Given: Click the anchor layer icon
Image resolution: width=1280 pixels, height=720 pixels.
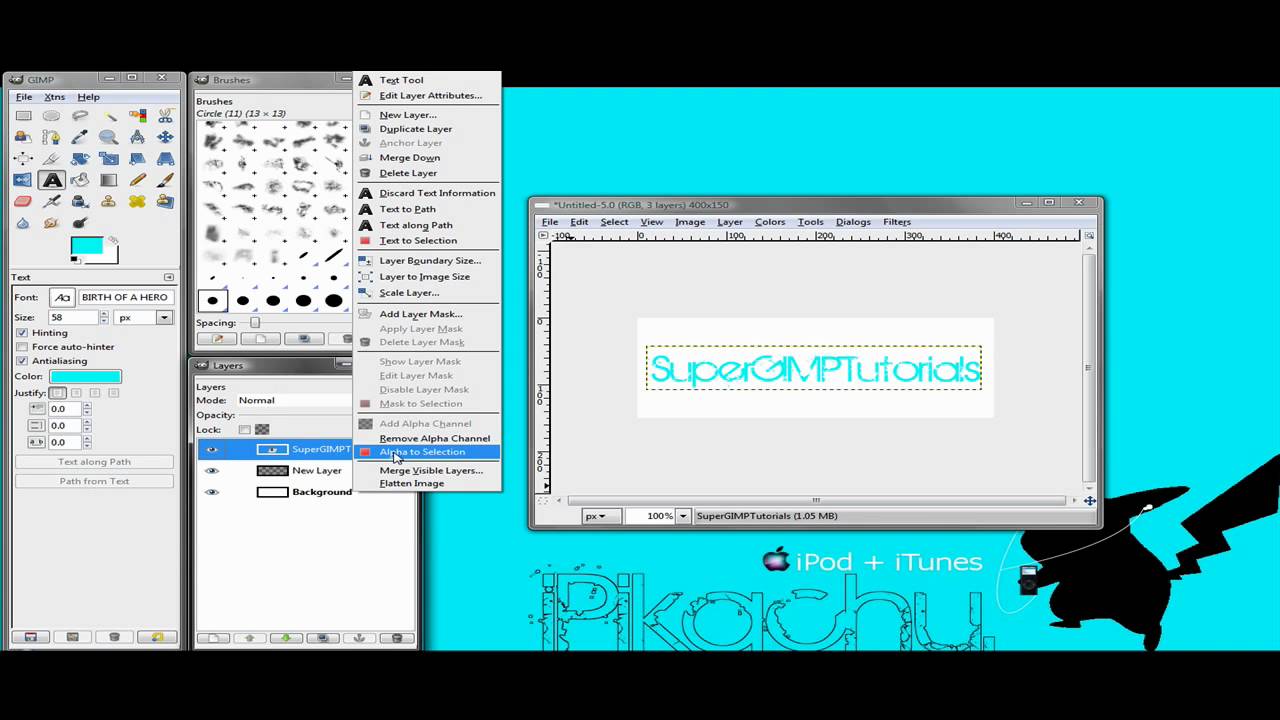Looking at the screenshot, I should (359, 638).
